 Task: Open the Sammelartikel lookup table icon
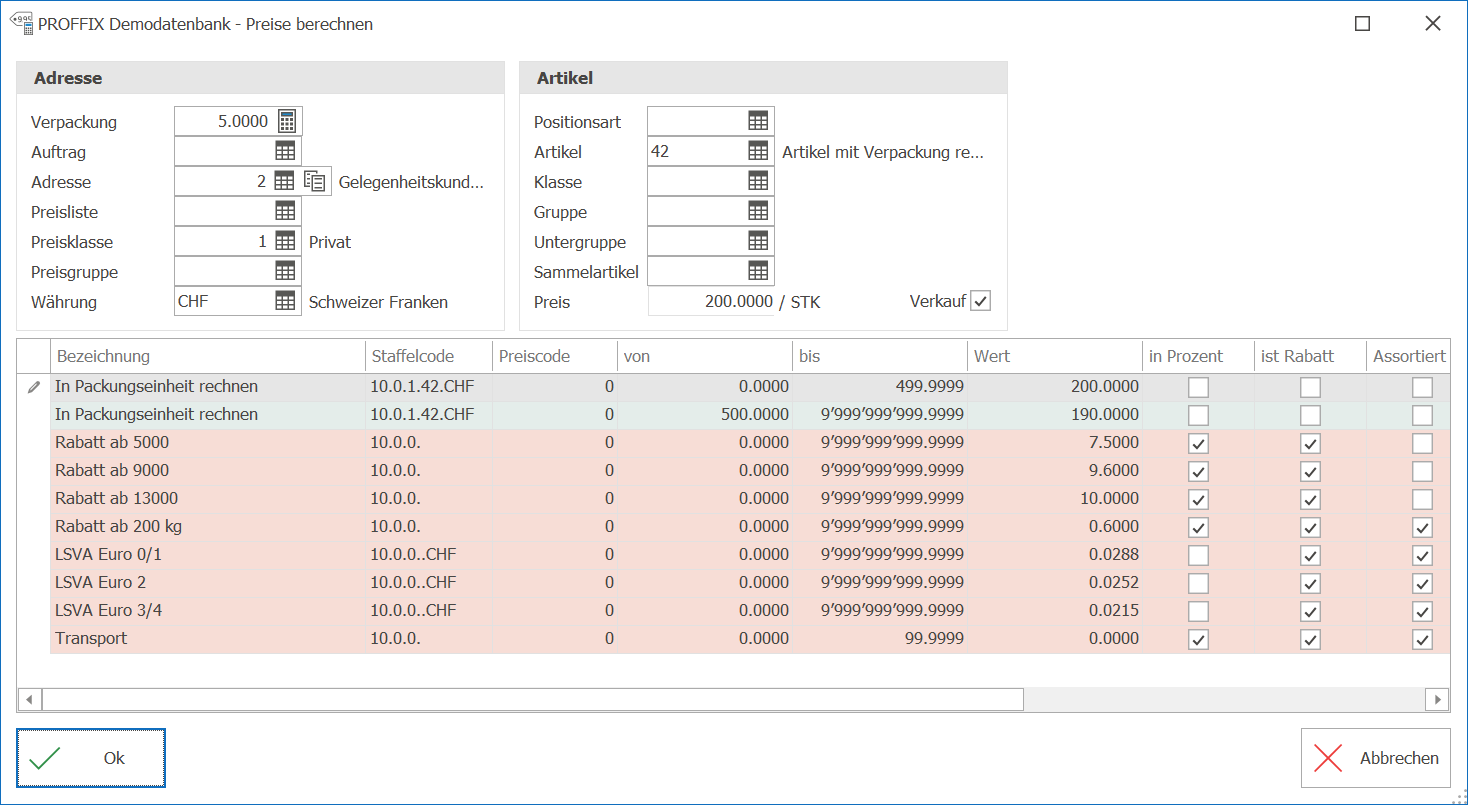759,272
